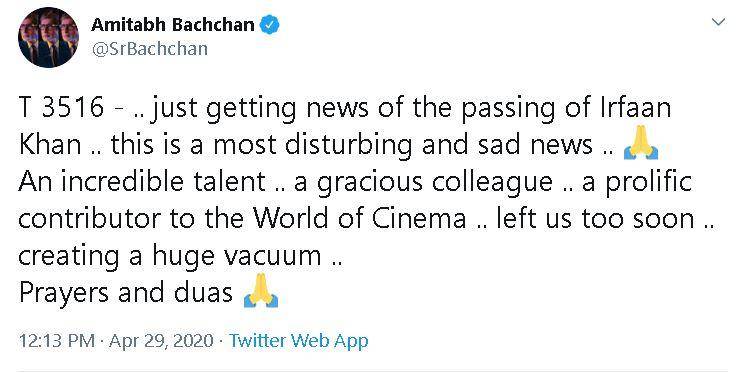Open the Twitter Web App source link
Screen dimensions: 745x373
[x=298, y=341]
